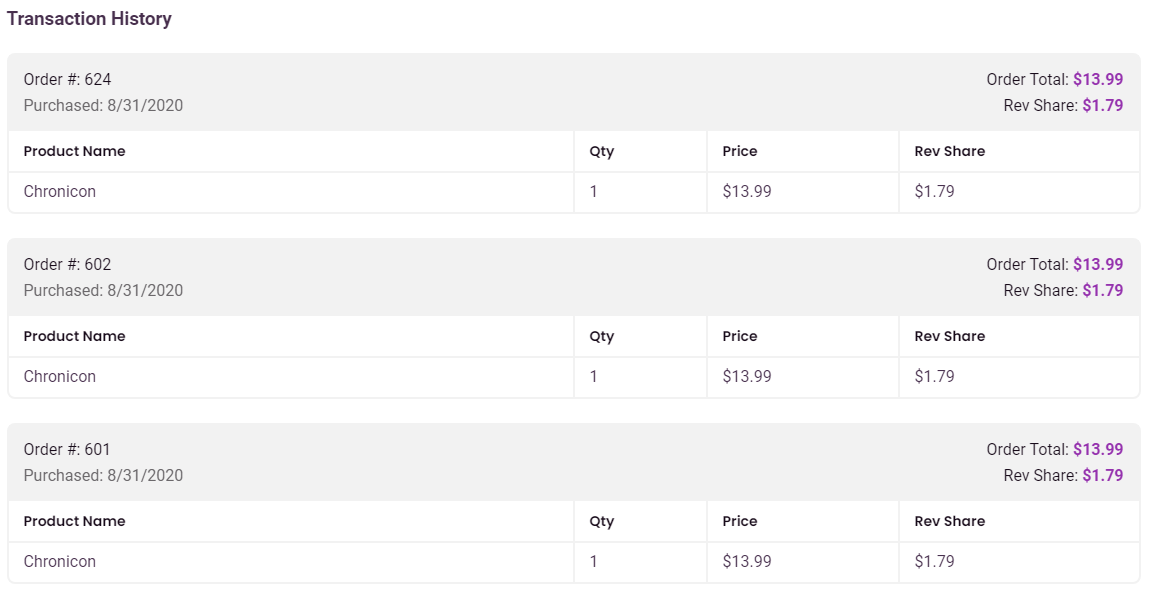Open Chronicon product in order 624

[60, 191]
